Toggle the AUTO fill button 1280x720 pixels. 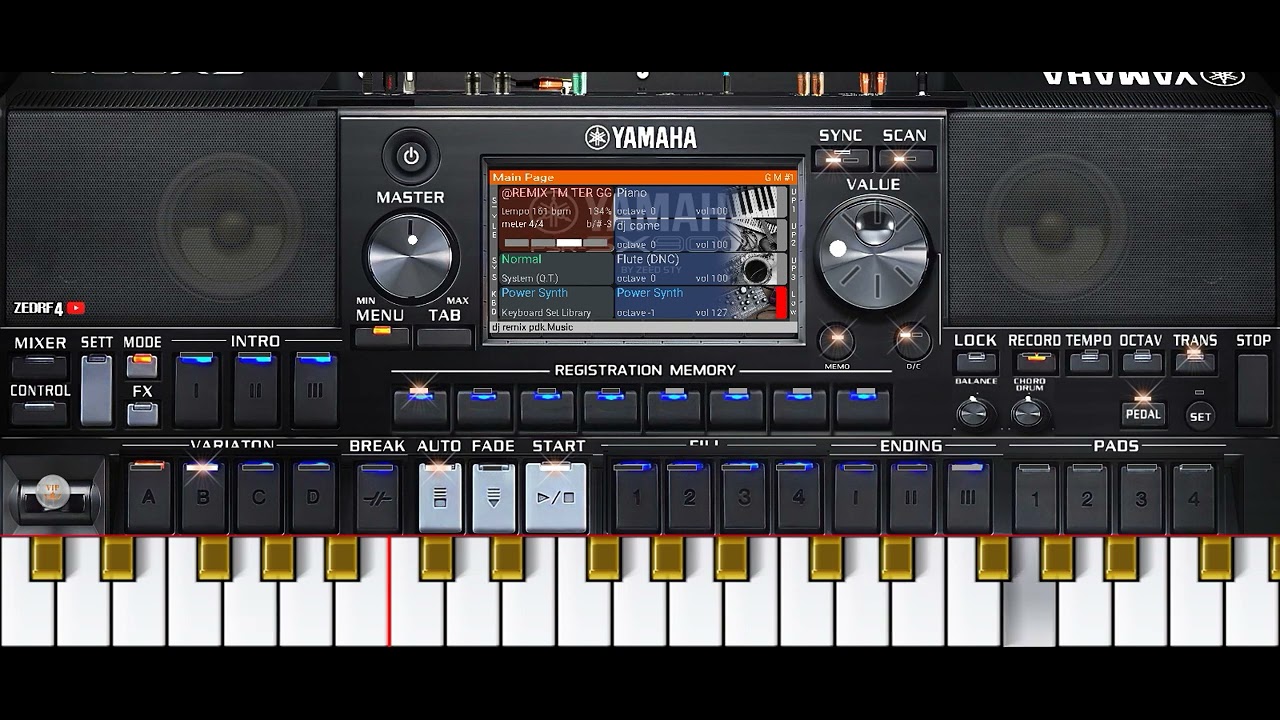pos(440,497)
